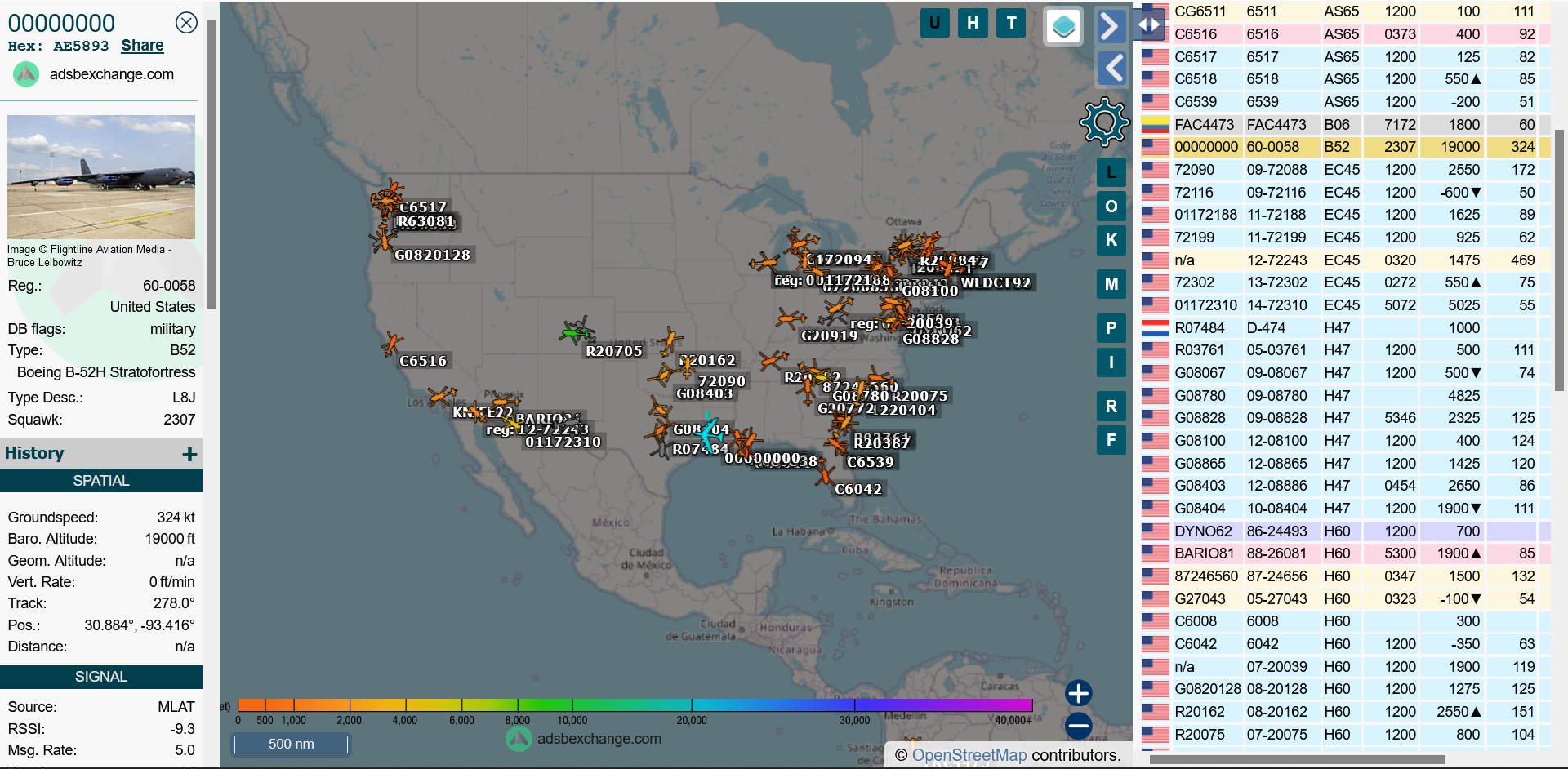Zoom in the map with plus button
This screenshot has width=1568, height=769.
[x=1078, y=693]
